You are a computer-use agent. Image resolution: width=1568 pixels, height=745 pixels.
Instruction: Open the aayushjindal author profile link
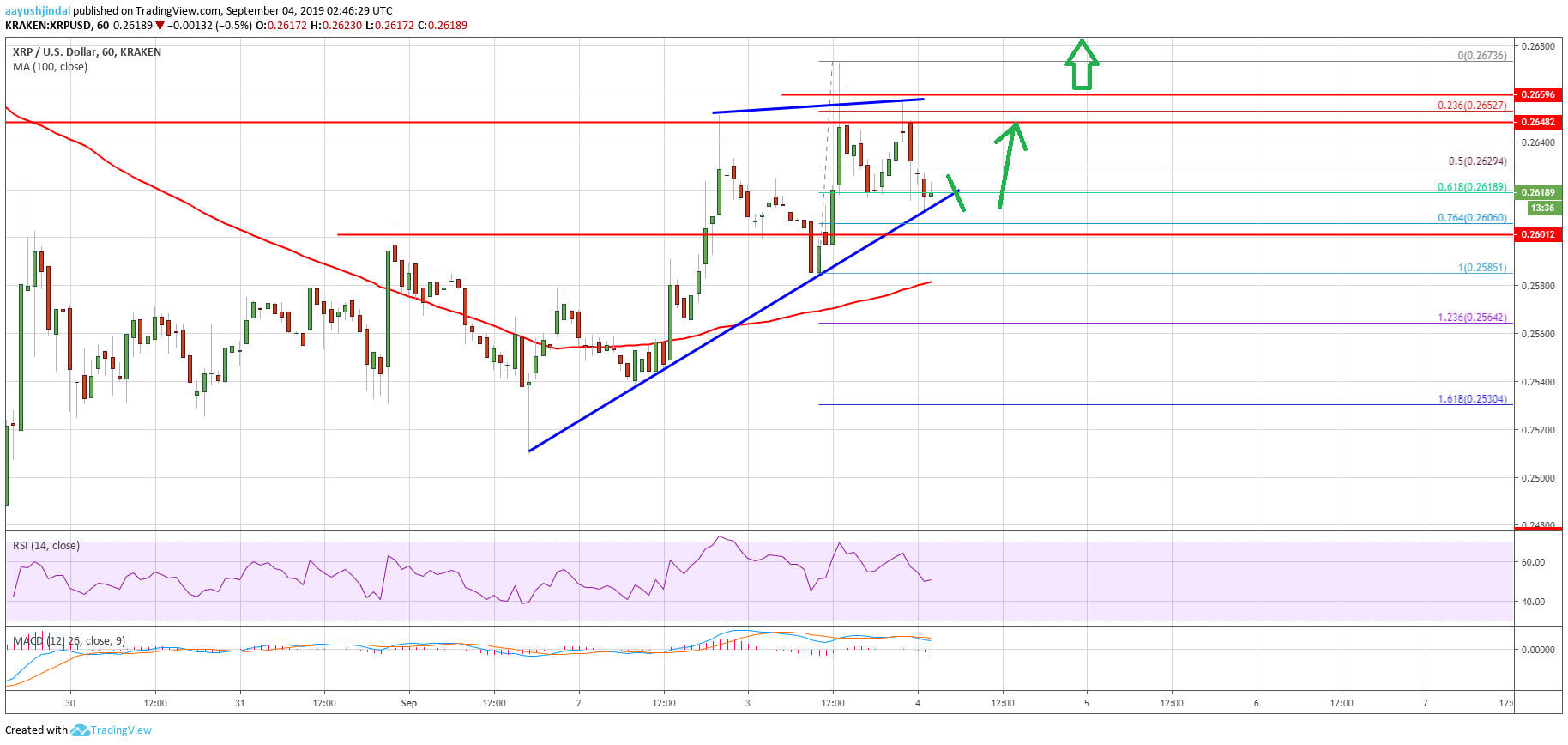pyautogui.click(x=38, y=11)
